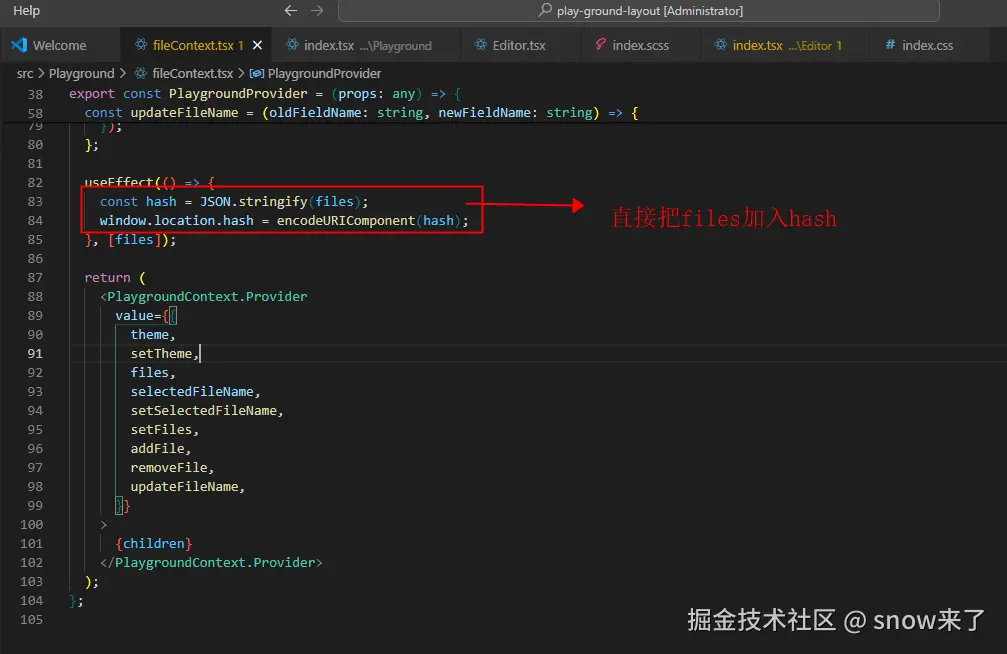Click theme, on line 90
Viewport: 1007px width, 654px height.
[153, 335]
